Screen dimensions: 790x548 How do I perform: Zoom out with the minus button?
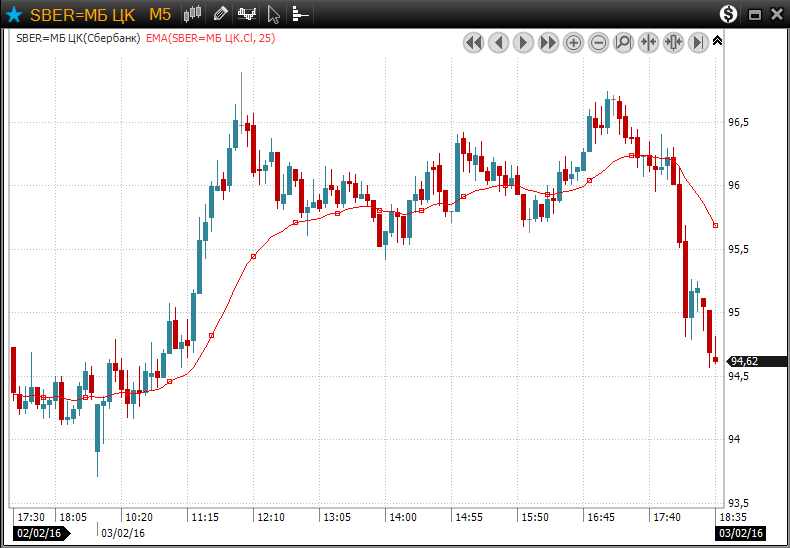[x=599, y=42]
